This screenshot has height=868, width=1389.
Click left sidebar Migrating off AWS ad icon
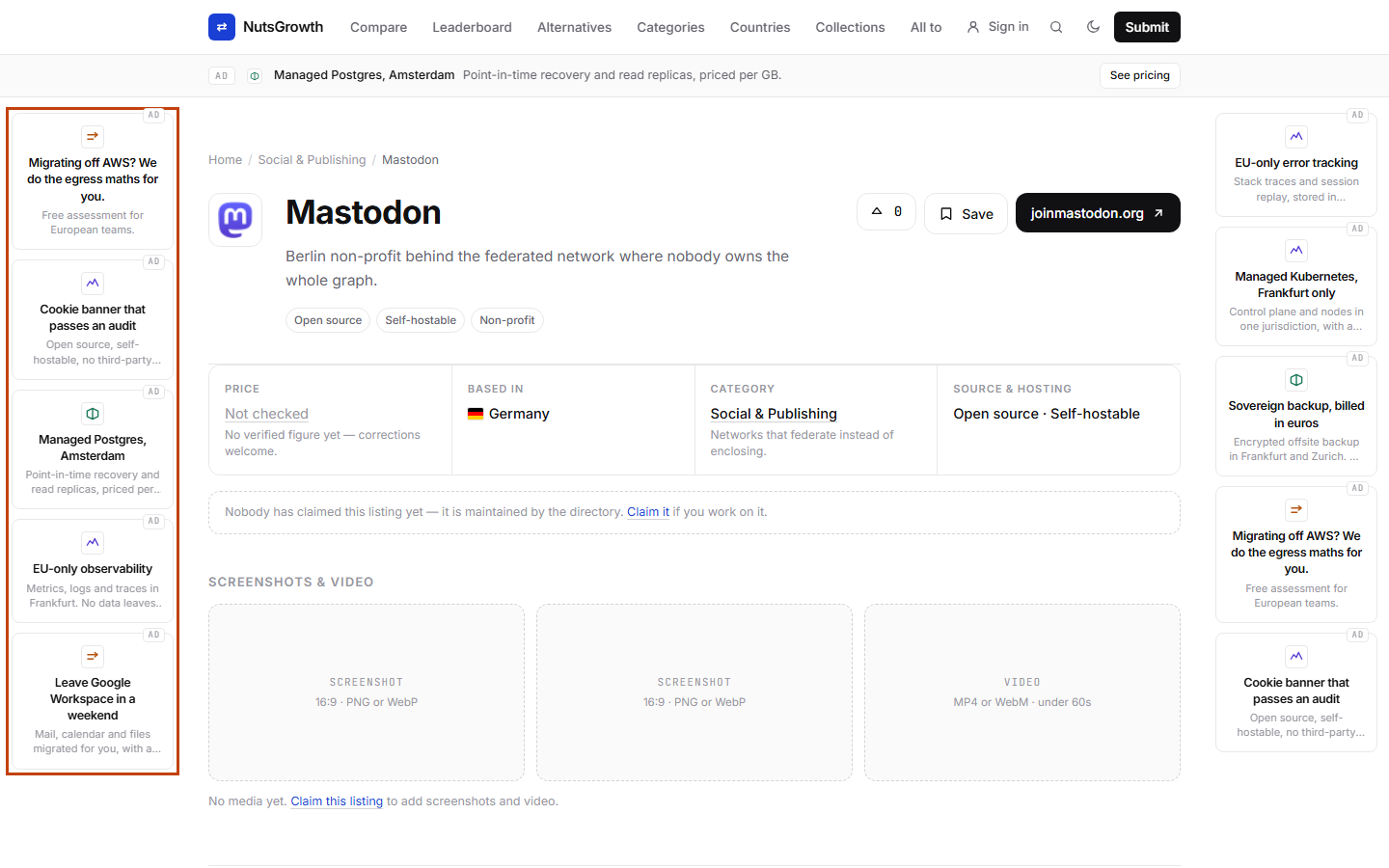coord(93,136)
